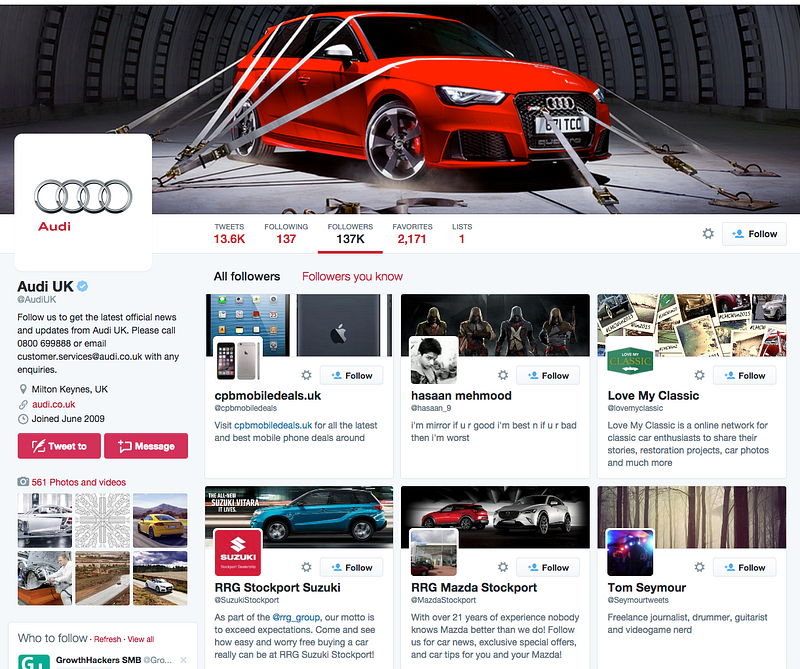Click the @hasaan_9 handle

click(431, 408)
